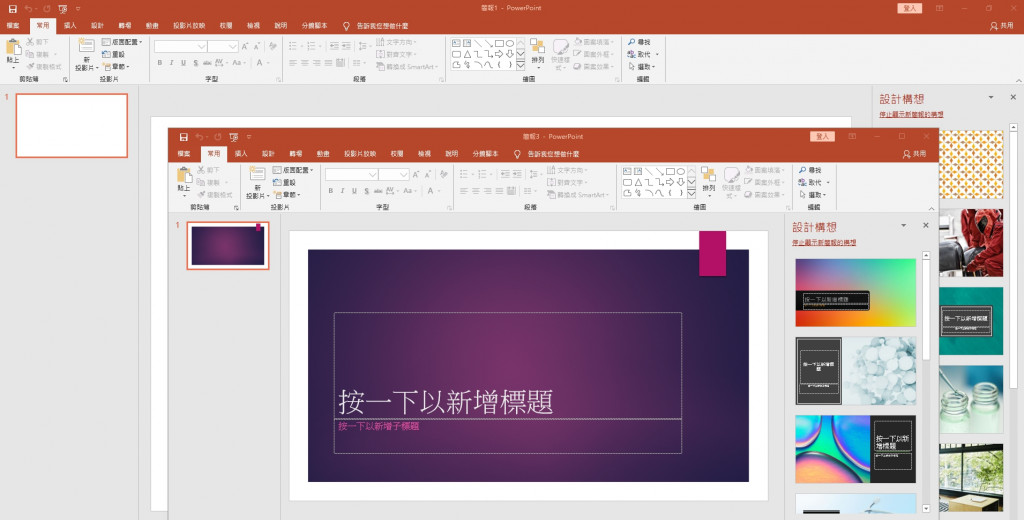Click New Slide icon in 簡報1 window
The height and width of the screenshot is (520, 1024).
86,46
